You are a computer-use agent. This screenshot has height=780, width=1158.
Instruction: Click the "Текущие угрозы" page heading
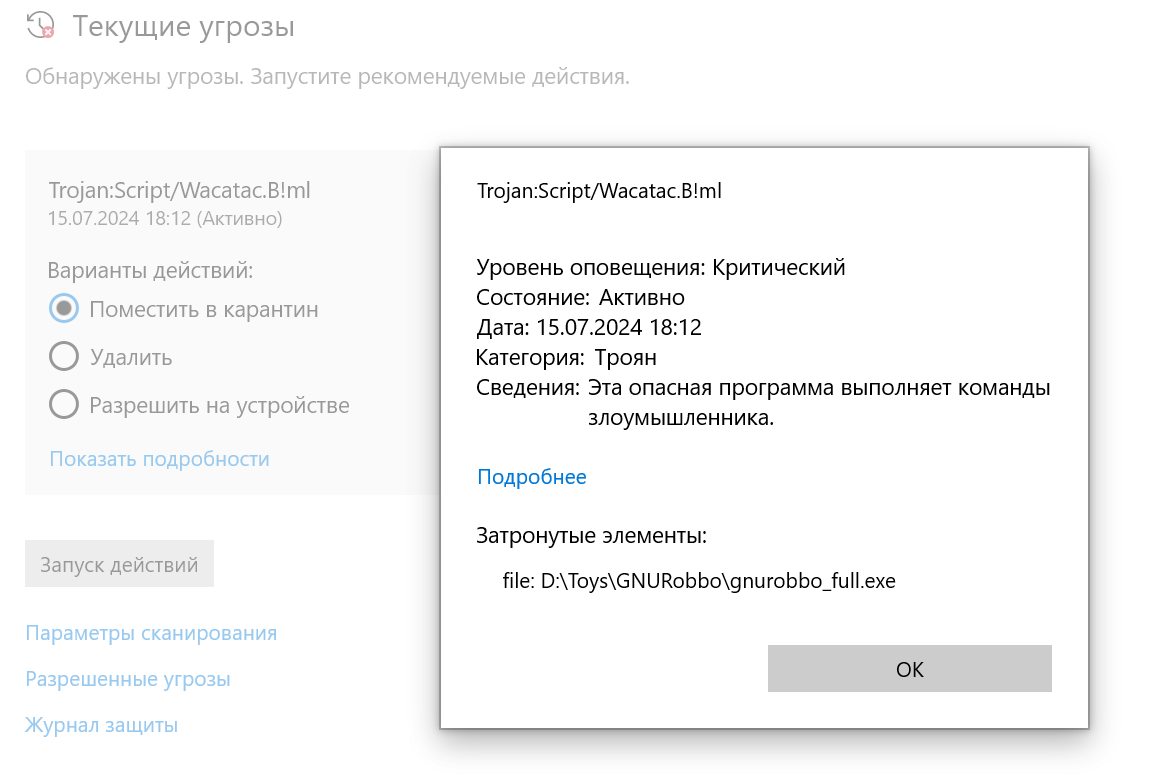point(184,27)
